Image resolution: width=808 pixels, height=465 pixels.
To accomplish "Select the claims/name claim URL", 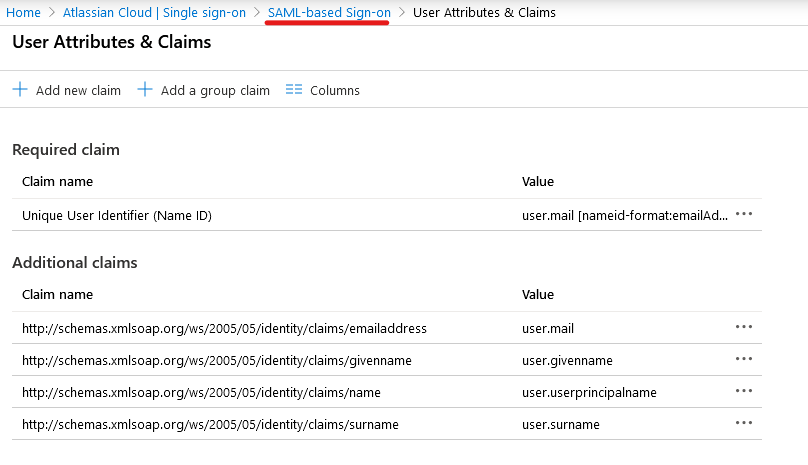I will (201, 392).
